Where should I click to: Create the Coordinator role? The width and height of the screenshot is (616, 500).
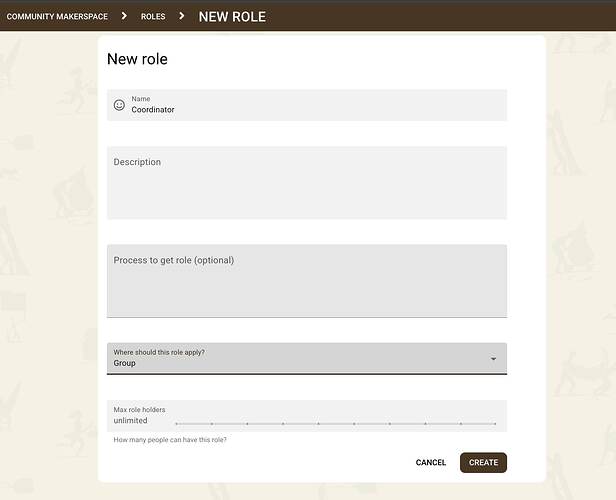pos(483,463)
